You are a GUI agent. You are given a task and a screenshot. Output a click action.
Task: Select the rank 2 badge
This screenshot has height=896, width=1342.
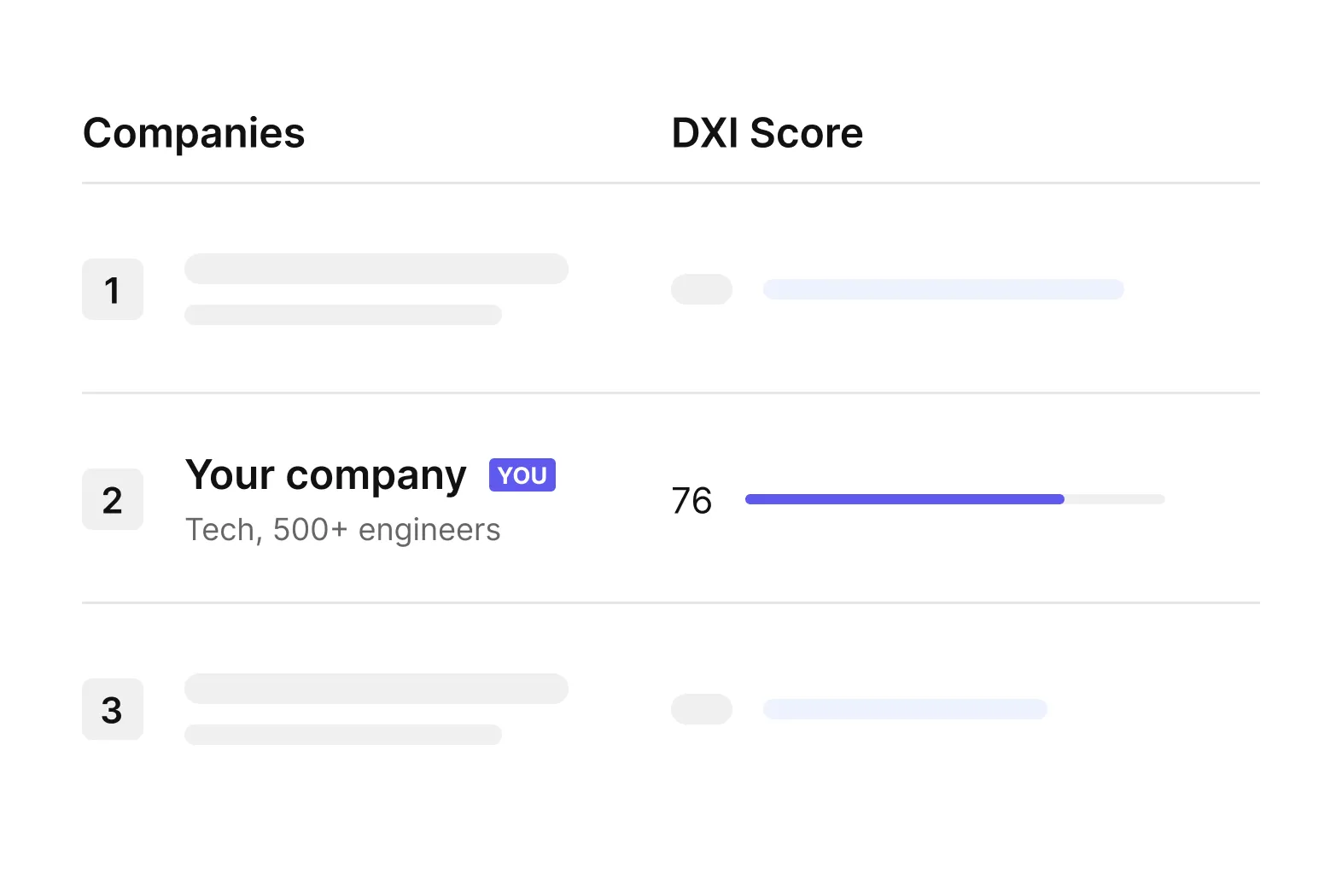113,499
